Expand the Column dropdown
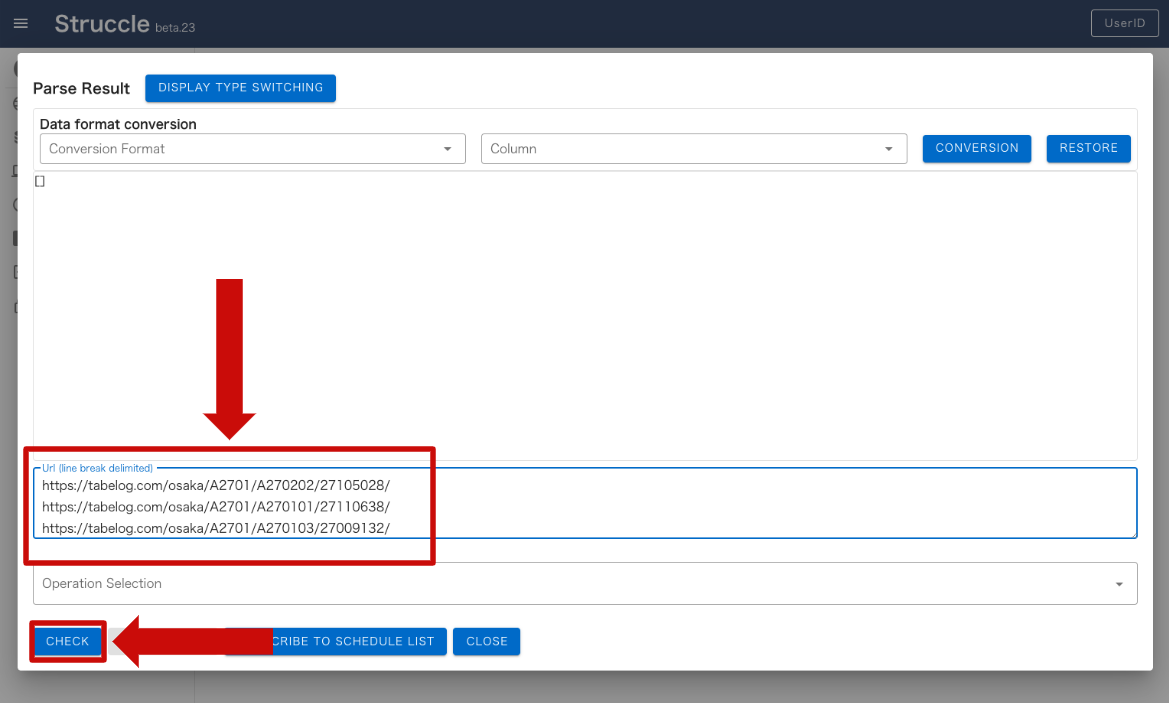Viewport: 1169px width, 703px height. click(x=693, y=149)
